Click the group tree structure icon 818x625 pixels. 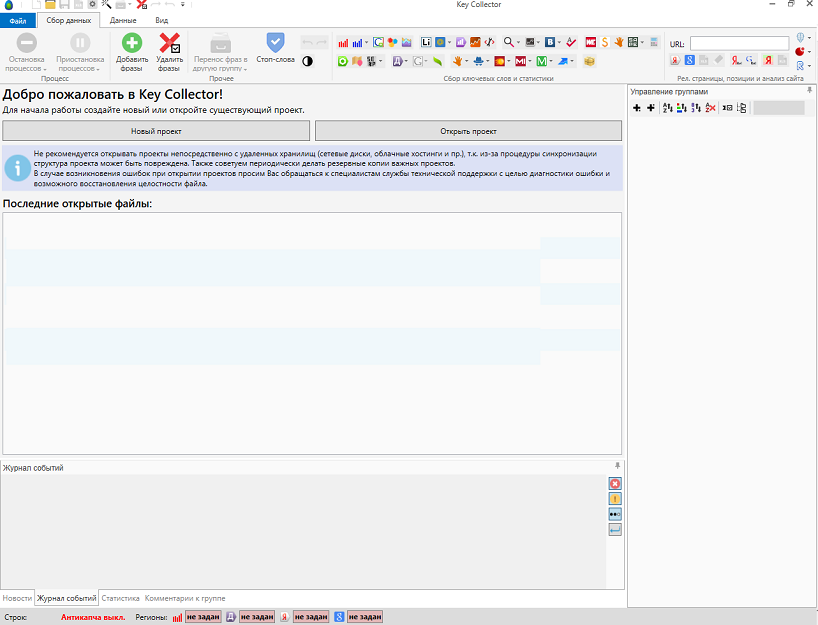[x=741, y=108]
